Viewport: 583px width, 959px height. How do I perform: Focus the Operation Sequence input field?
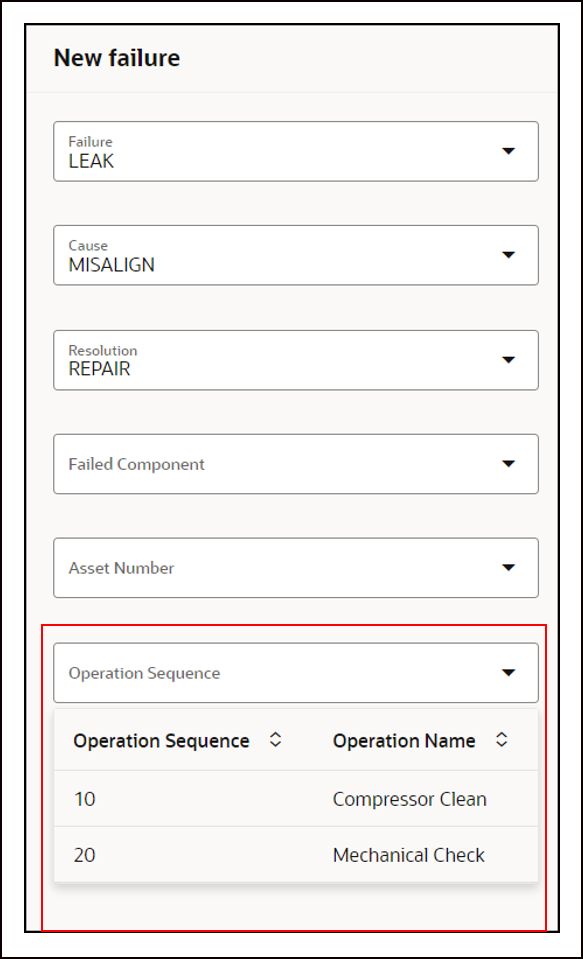coord(296,673)
